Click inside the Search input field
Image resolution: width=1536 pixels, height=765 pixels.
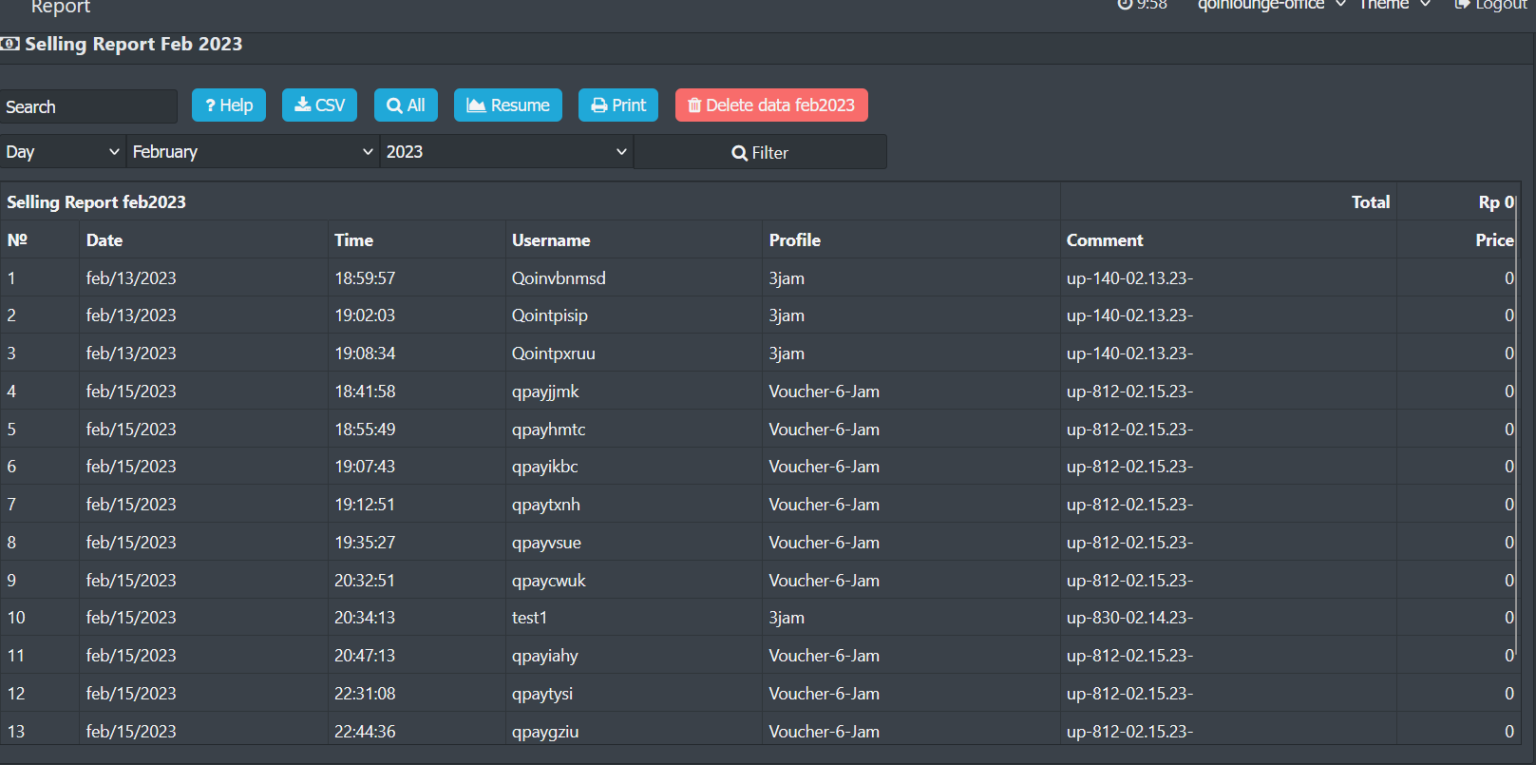88,106
